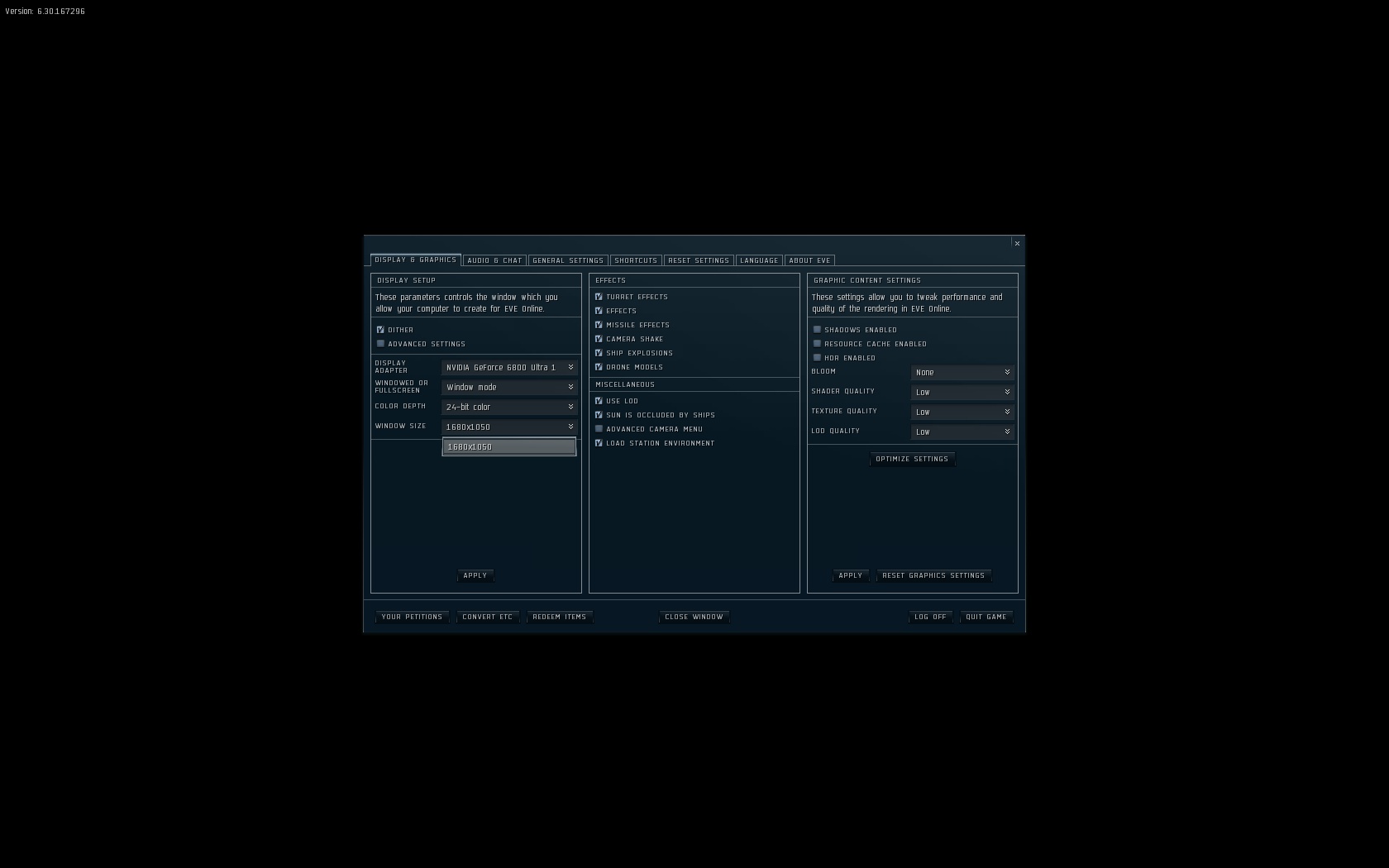Close the settings window with X icon
Viewport: 1389px width, 868px height.
(1017, 244)
